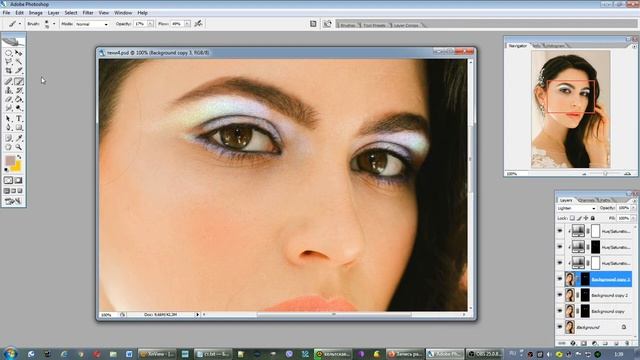This screenshot has height=360, width=640.
Task: Select the Hand tool
Action: point(8,147)
